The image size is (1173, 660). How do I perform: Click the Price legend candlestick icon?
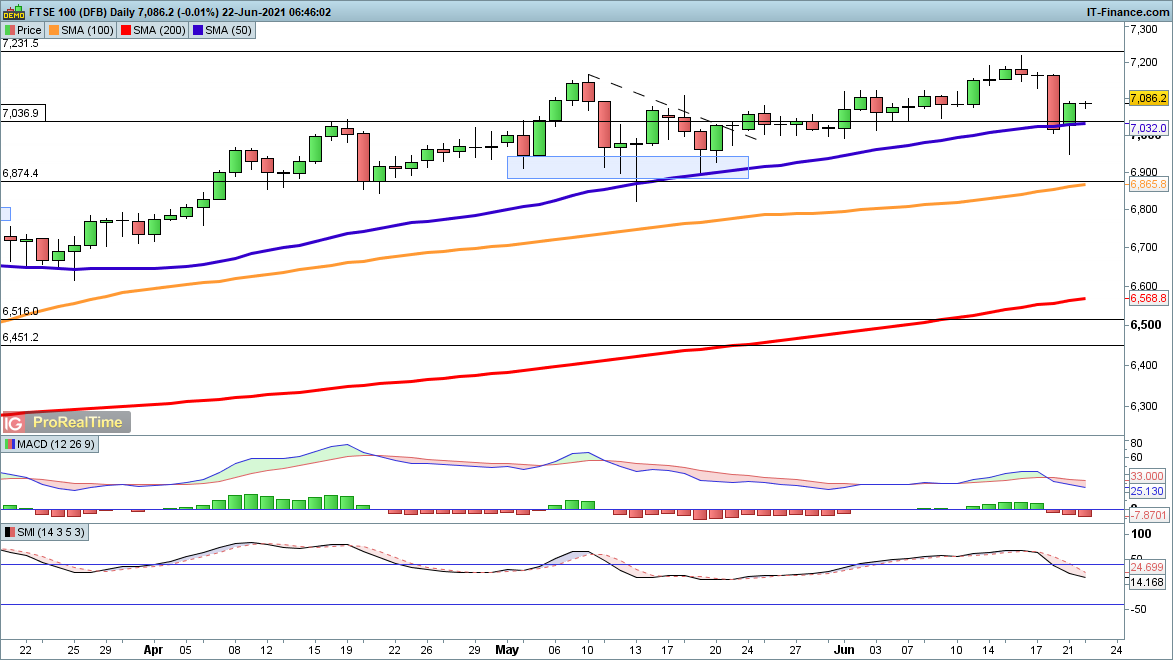coord(11,30)
